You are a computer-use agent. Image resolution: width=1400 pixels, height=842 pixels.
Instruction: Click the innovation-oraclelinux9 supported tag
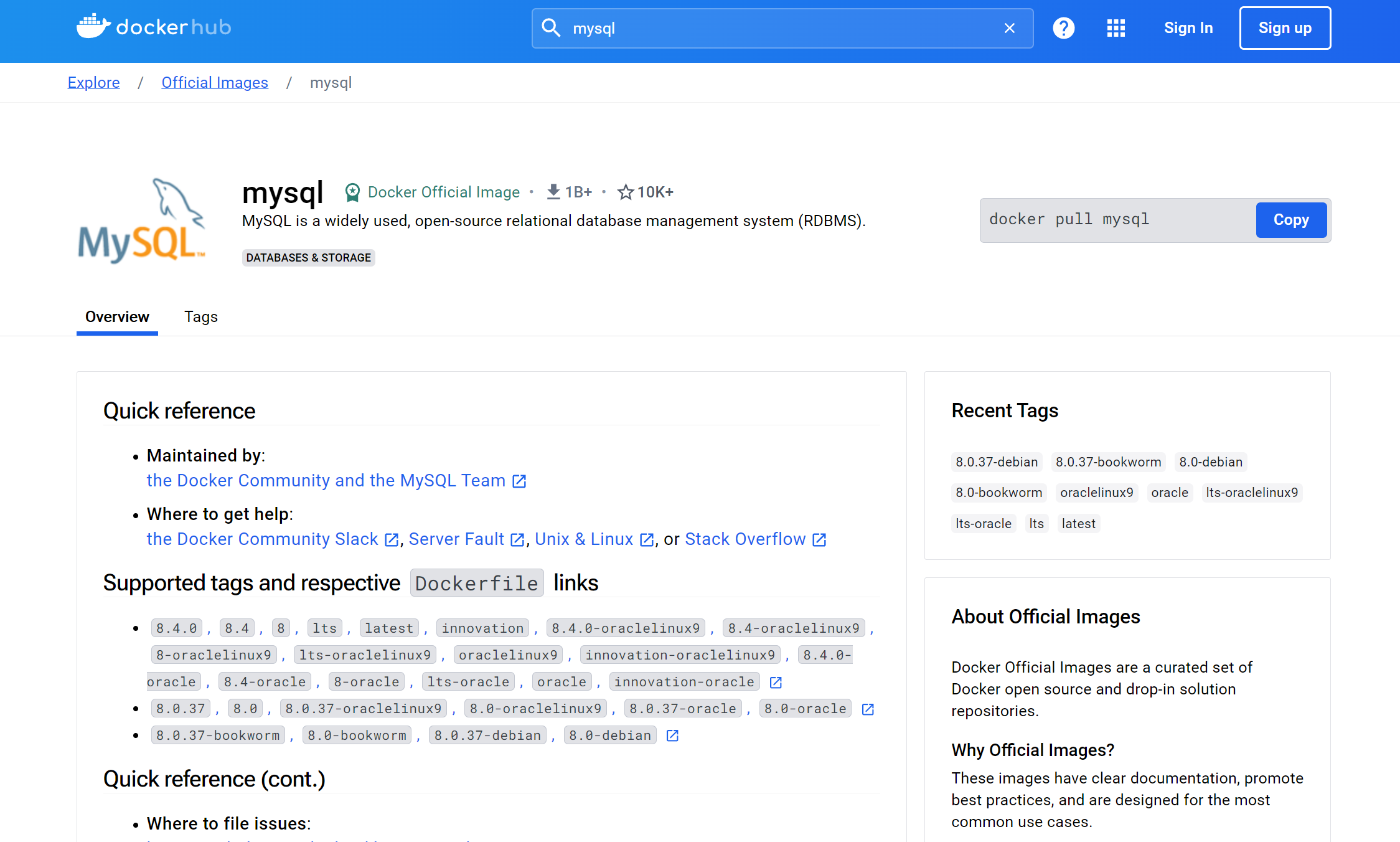680,655
